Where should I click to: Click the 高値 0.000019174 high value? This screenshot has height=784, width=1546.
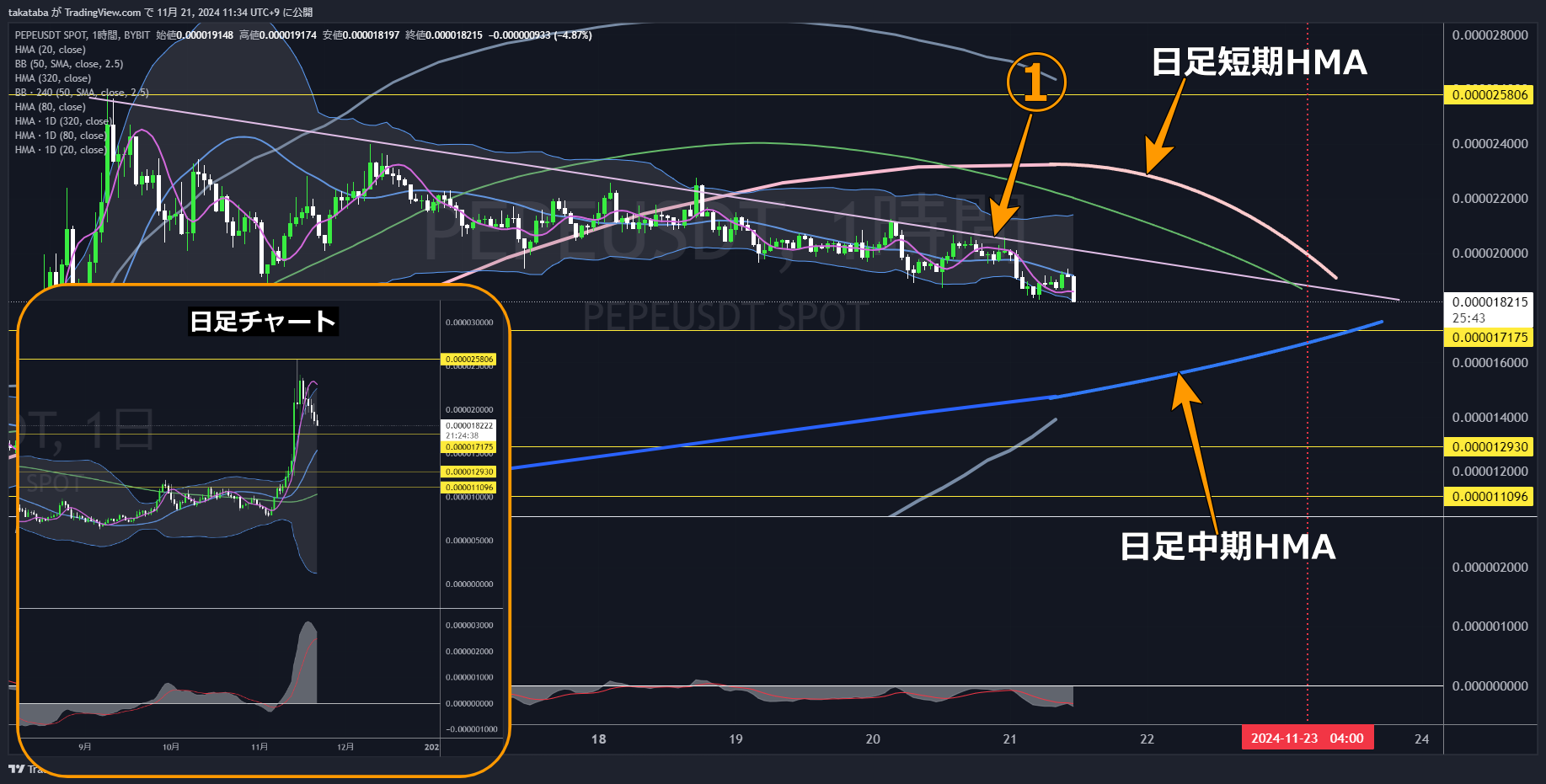tap(278, 35)
